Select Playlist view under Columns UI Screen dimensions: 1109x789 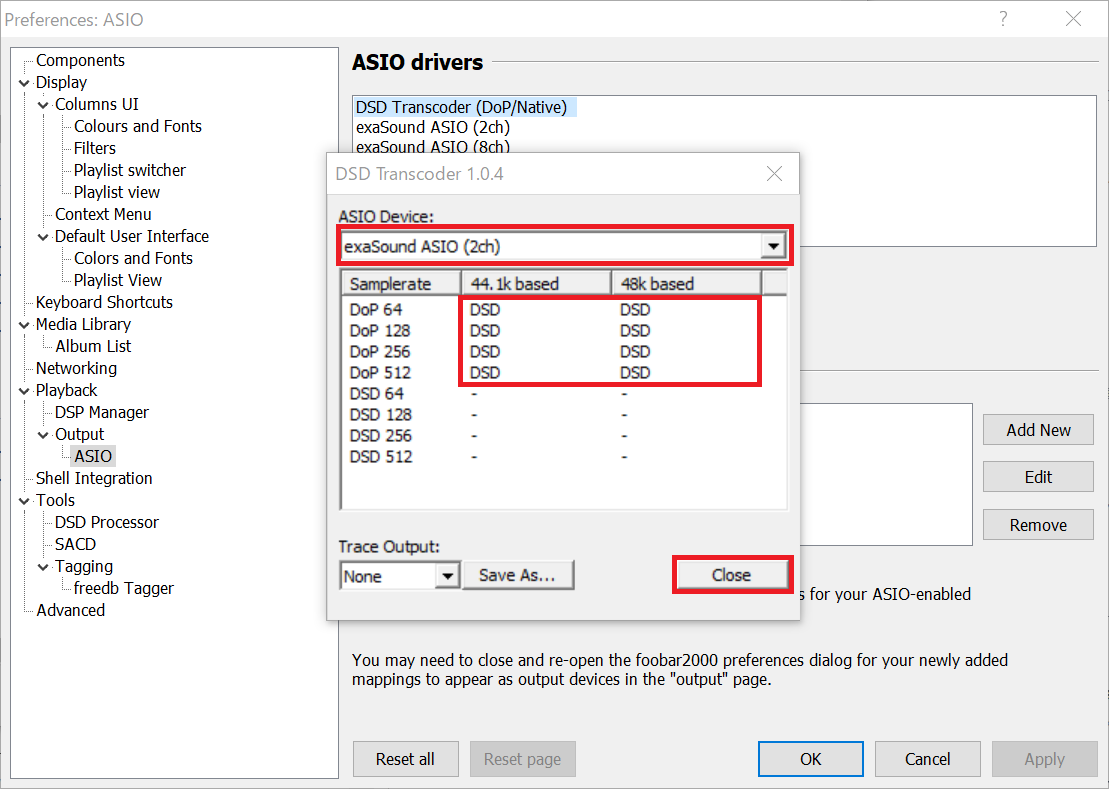pyautogui.click(x=117, y=192)
